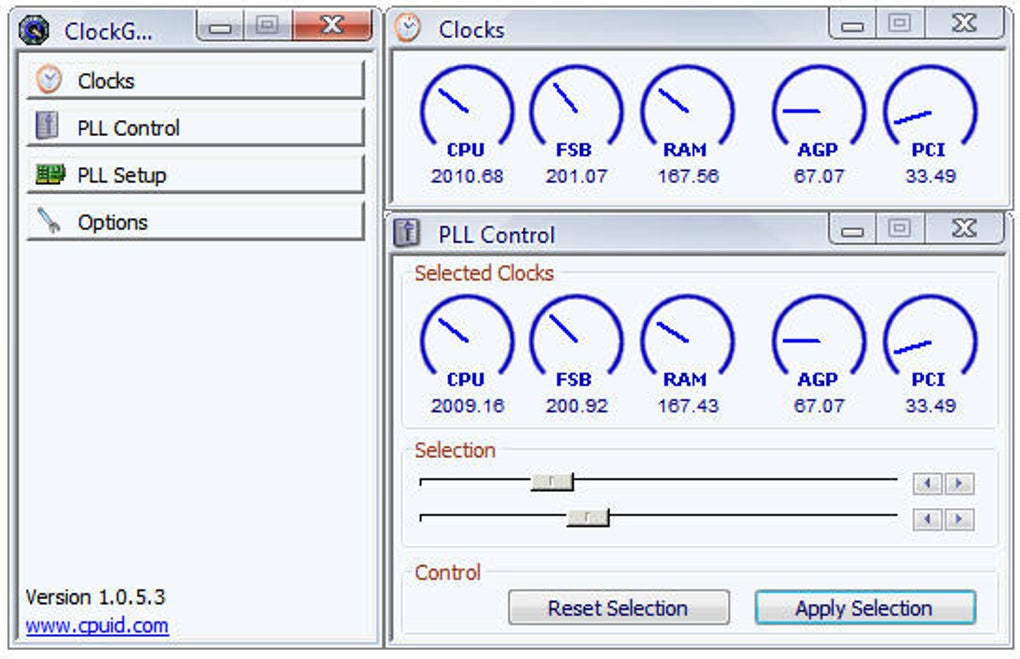Screen dimensions: 1020x659
Task: Click the ClockGen app icon in title bar
Action: [x=34, y=30]
